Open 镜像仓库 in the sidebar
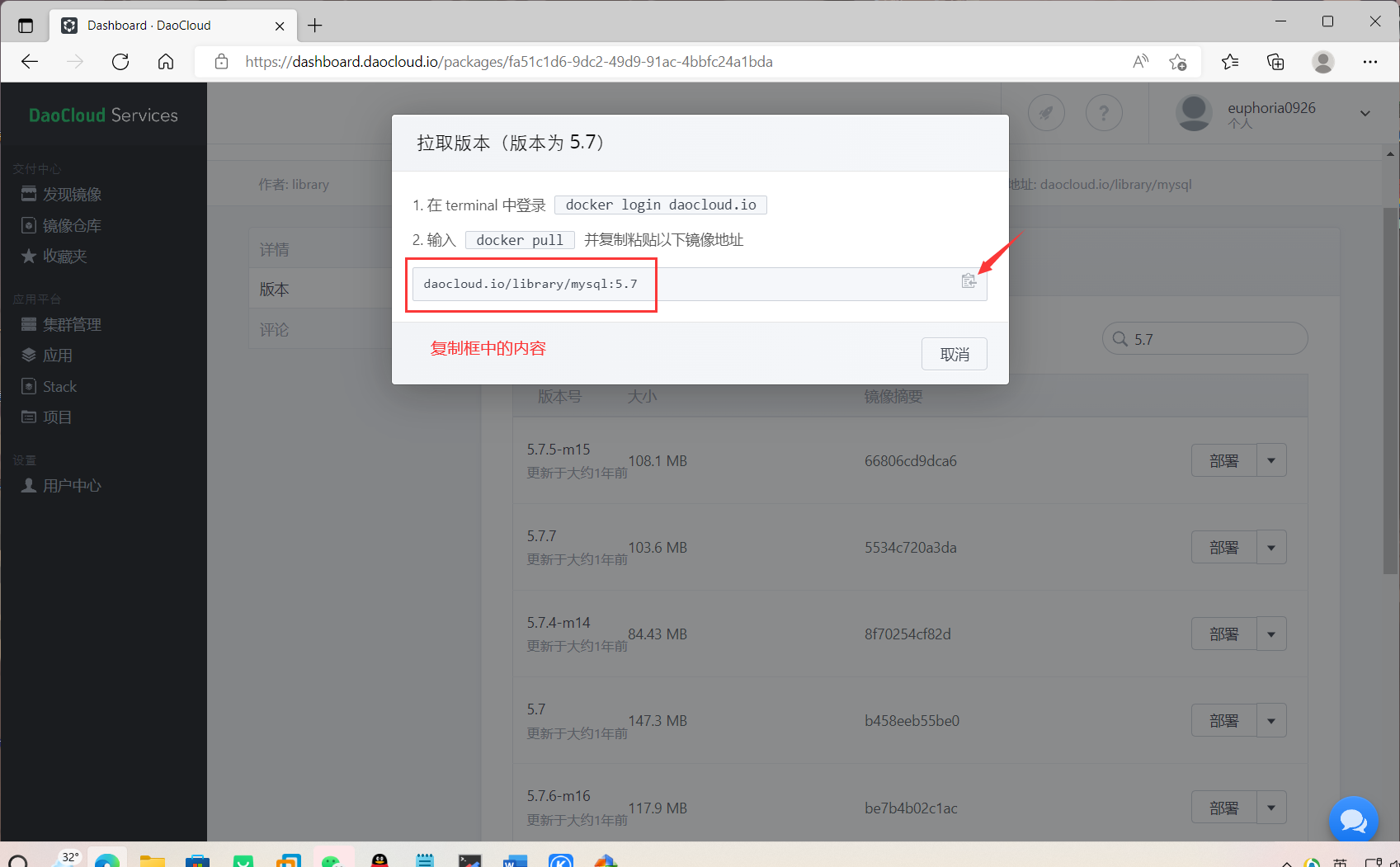This screenshot has width=1400, height=867. coord(62,225)
